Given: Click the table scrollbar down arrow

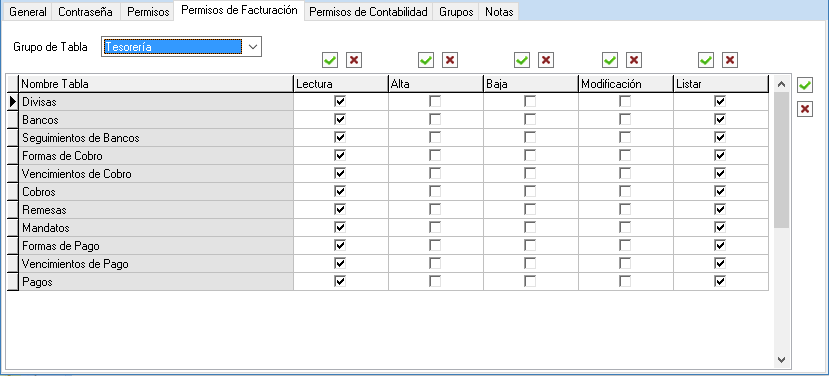Looking at the screenshot, I should tap(782, 360).
